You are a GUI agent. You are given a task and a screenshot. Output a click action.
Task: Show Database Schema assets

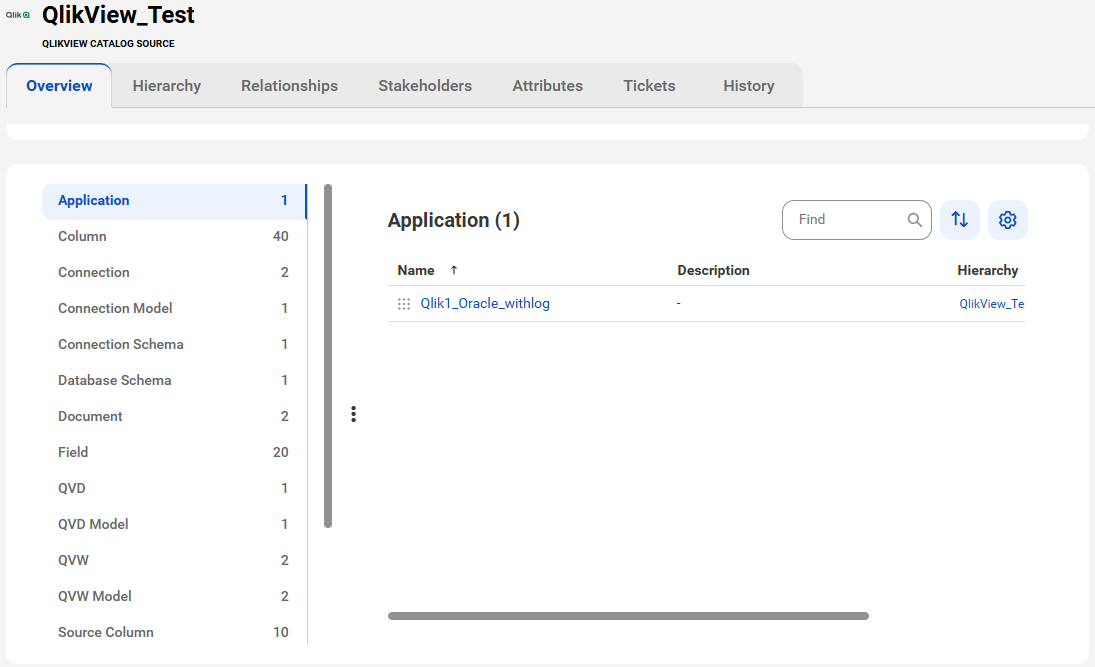[173, 381]
